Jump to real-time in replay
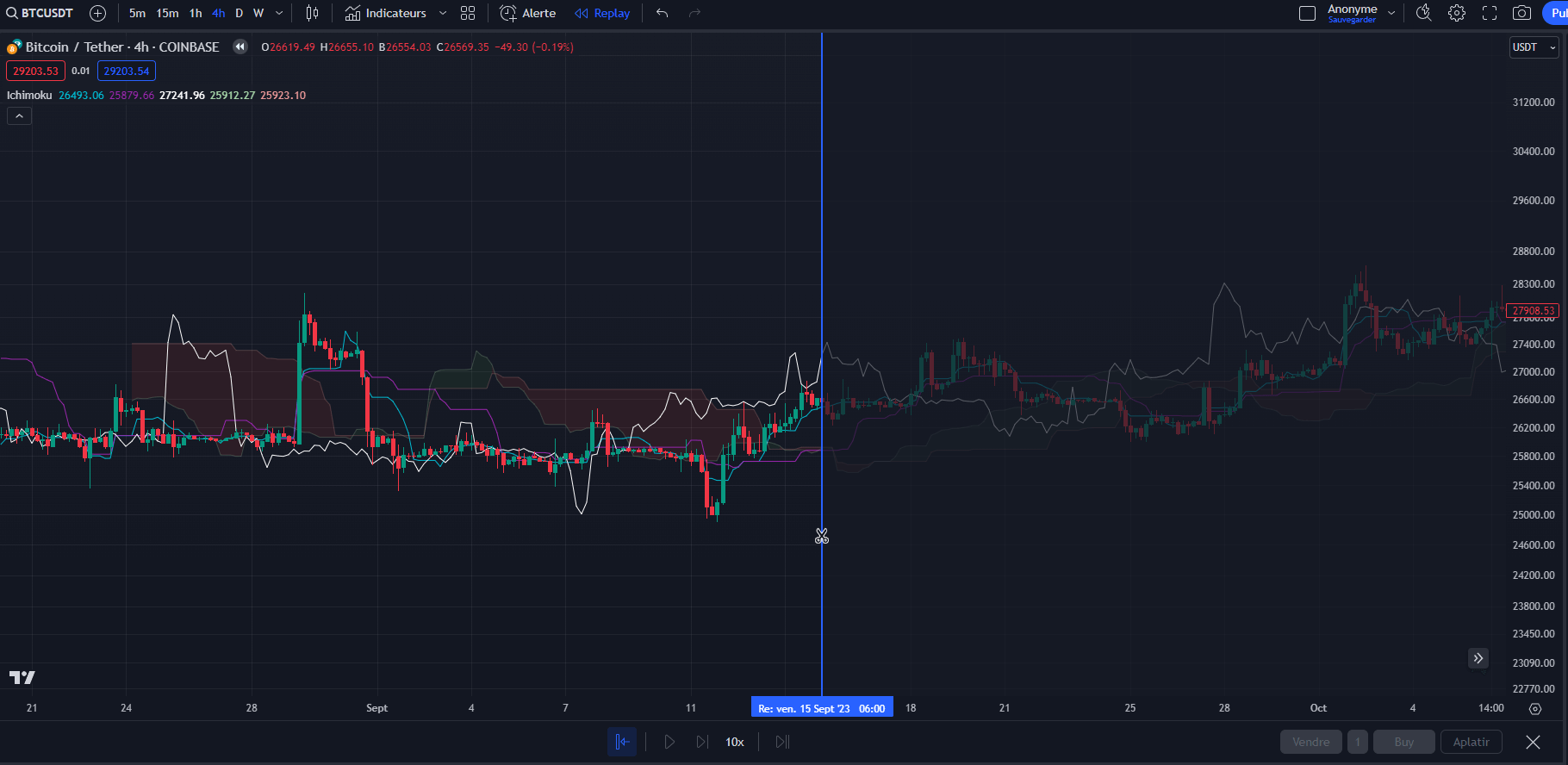Image resolution: width=1568 pixels, height=765 pixels. [x=782, y=742]
